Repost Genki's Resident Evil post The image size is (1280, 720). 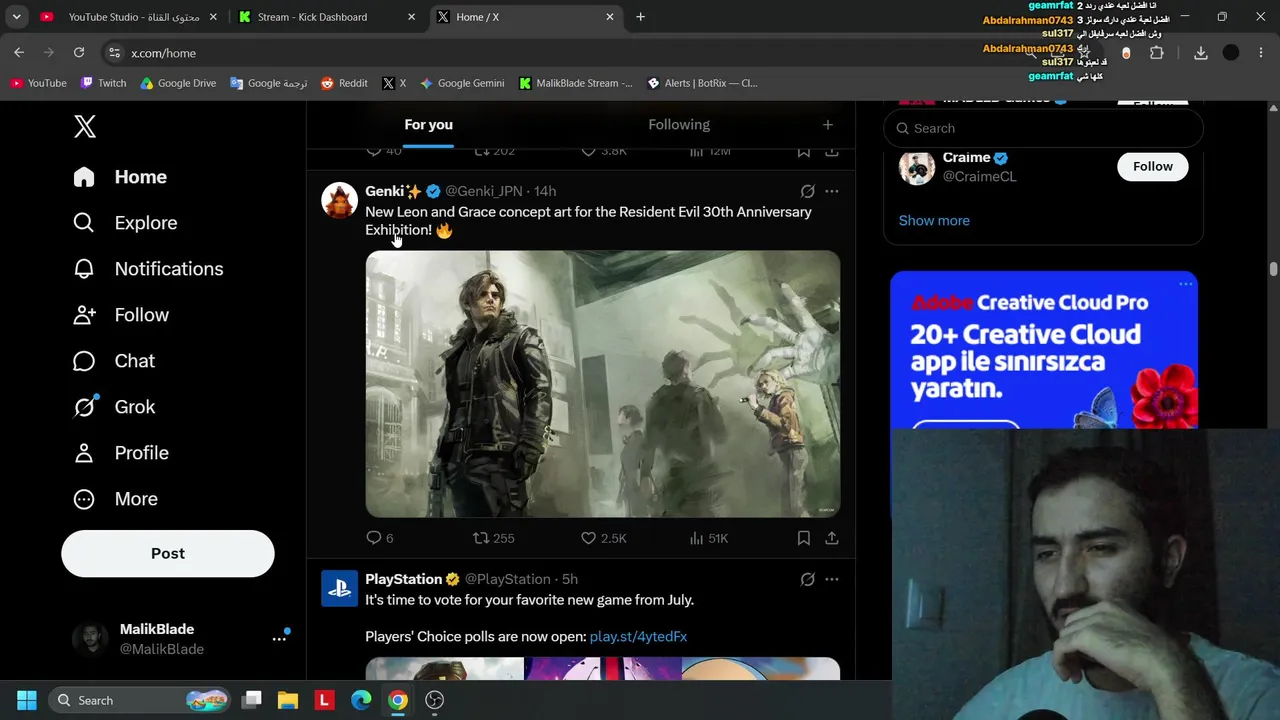click(493, 538)
